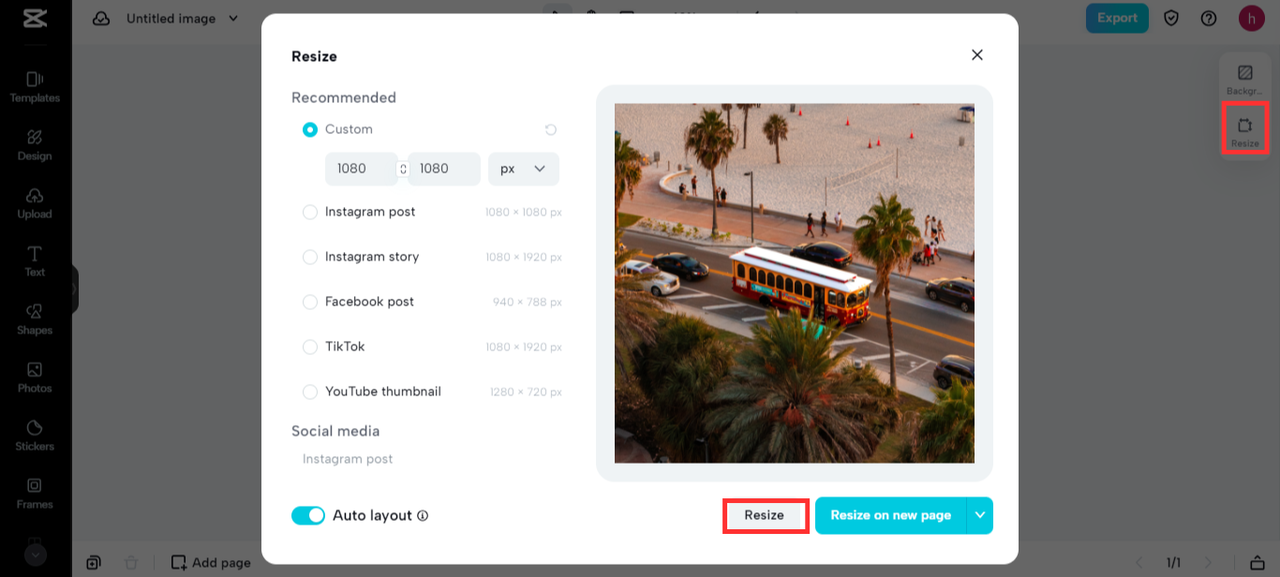This screenshot has width=1280, height=577.
Task: Toggle the aspect ratio lock between dimensions
Action: tap(403, 169)
